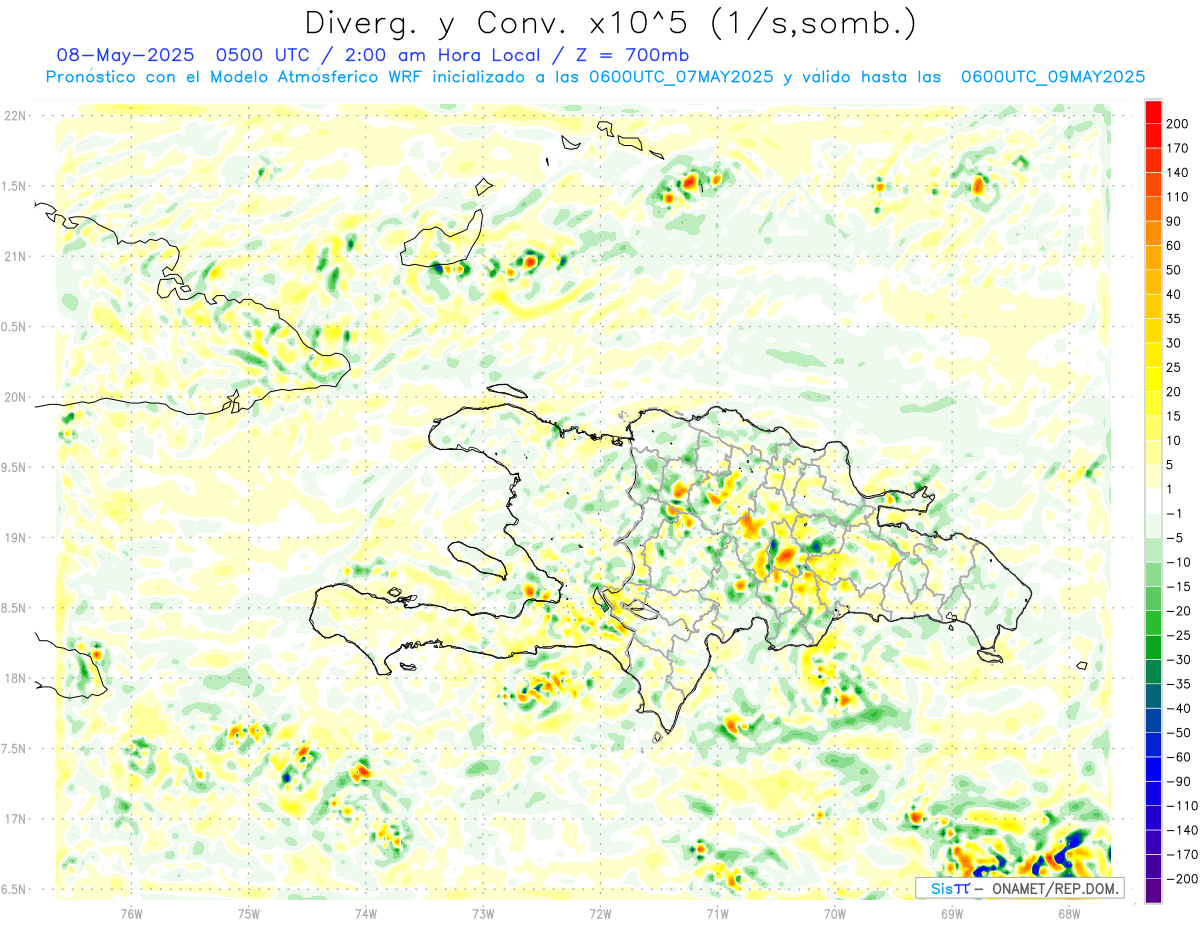This screenshot has width=1200, height=927.
Task: Click the '-110' colorbar label
Action: point(1180,805)
